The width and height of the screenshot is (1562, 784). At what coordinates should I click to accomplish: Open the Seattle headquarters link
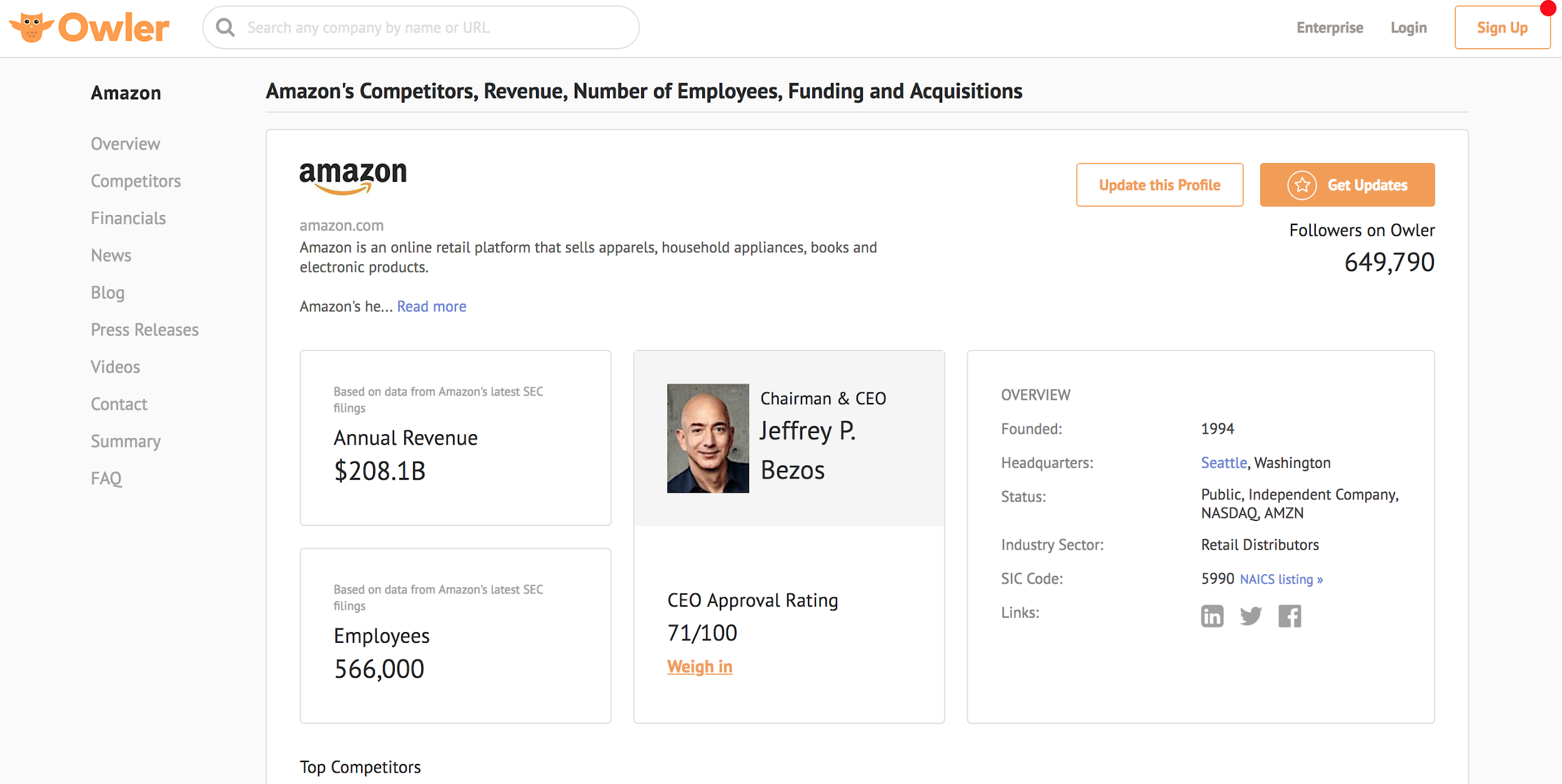pos(1224,463)
